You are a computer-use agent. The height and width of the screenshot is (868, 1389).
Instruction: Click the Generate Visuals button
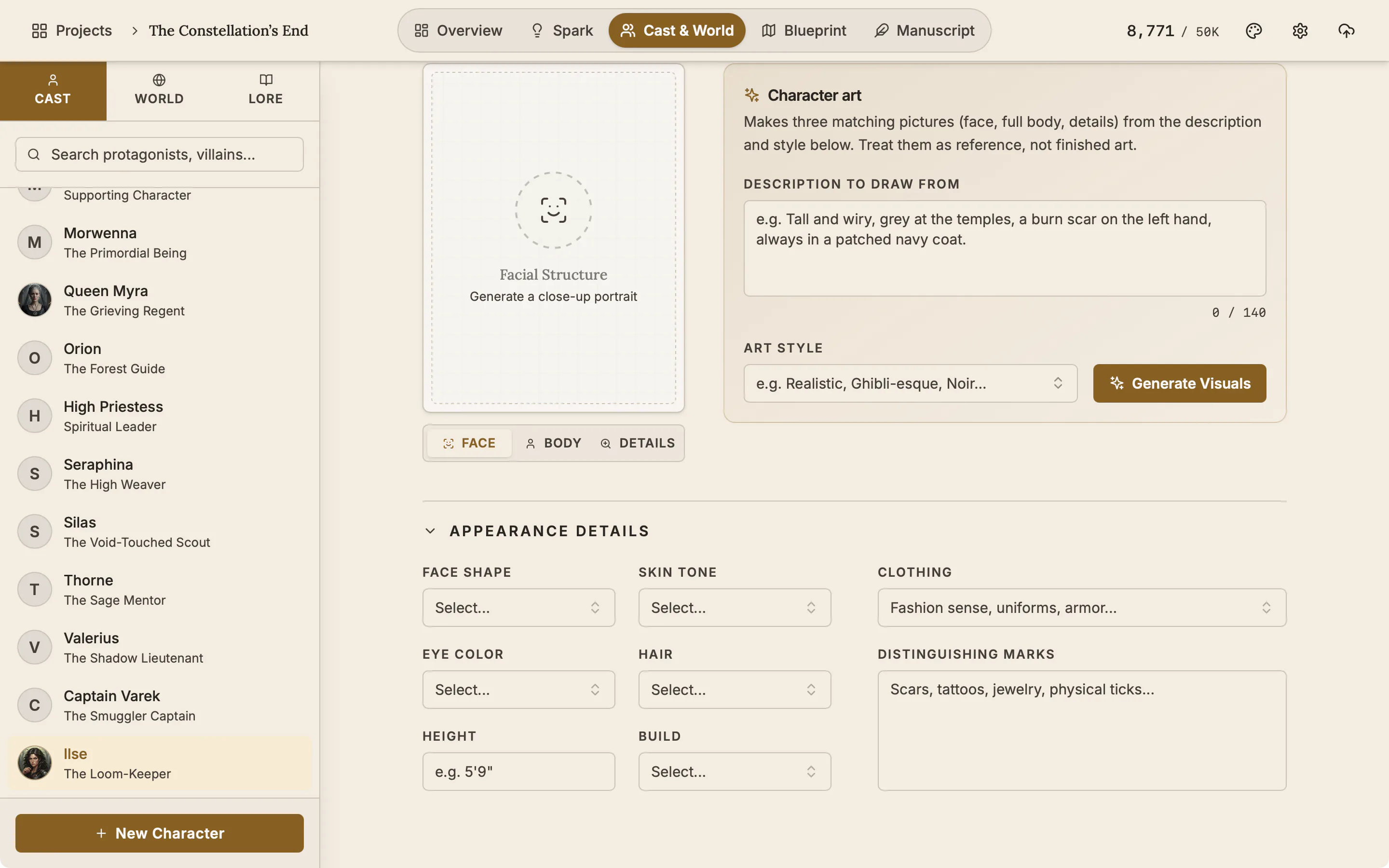(x=1180, y=383)
